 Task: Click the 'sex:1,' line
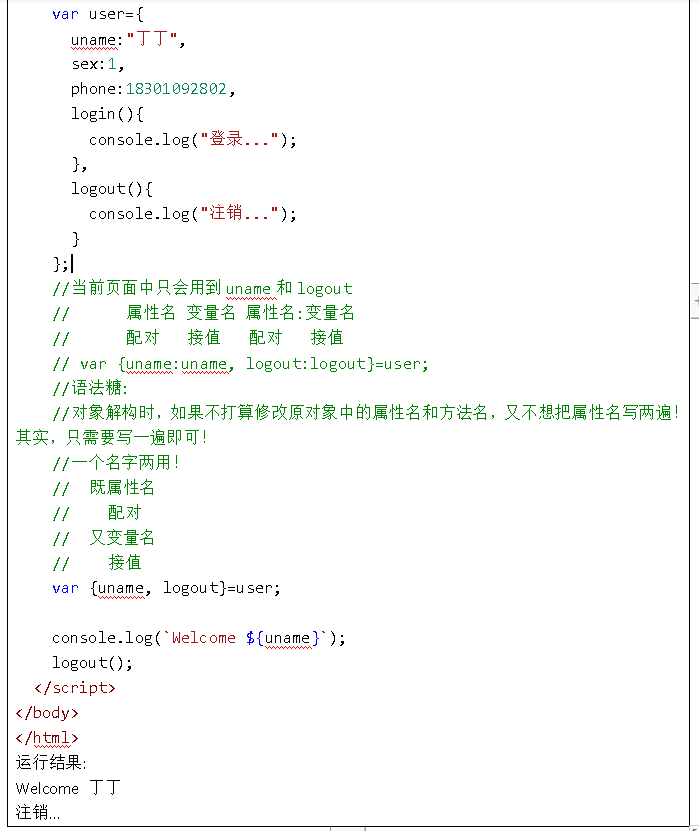click(x=98, y=64)
